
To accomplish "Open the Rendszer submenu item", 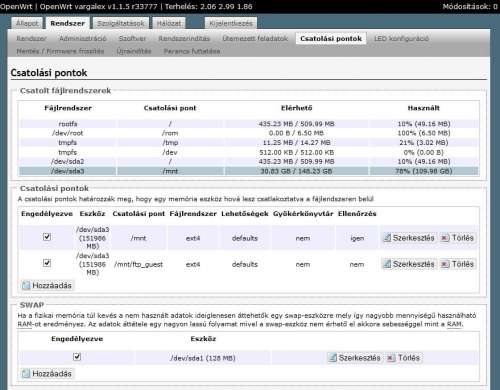I will (x=32, y=38).
